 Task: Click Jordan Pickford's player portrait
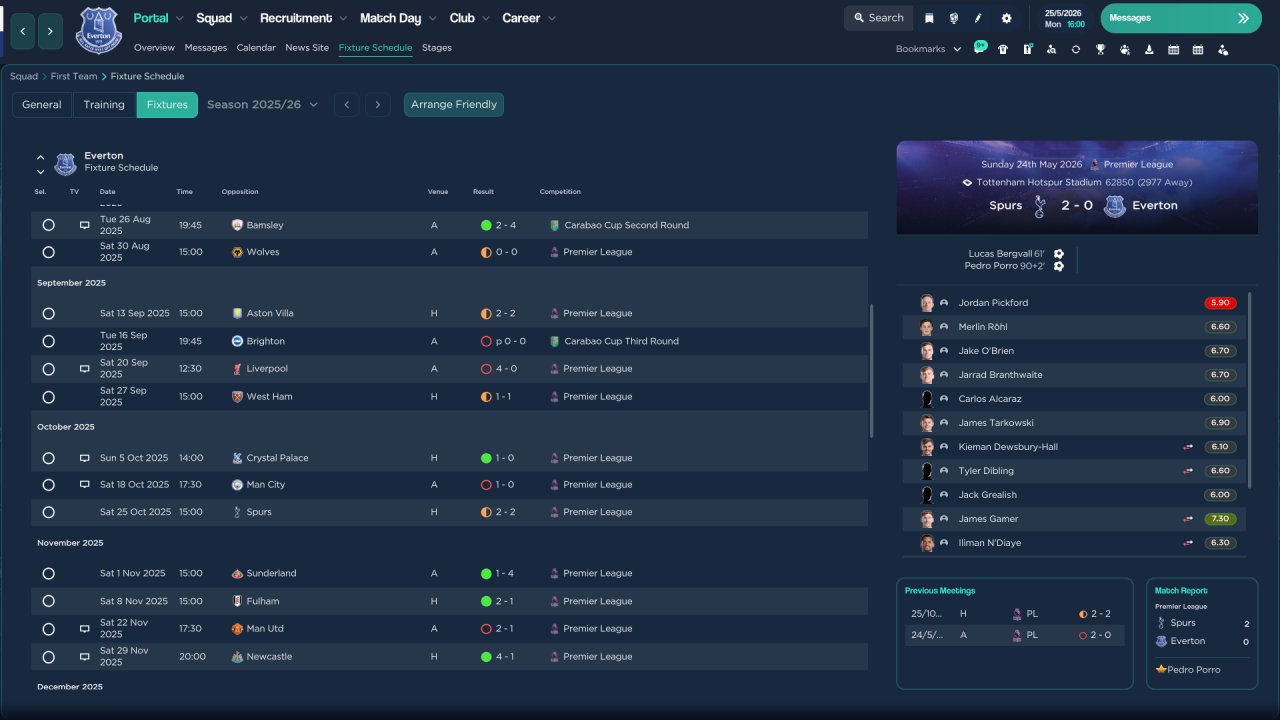pyautogui.click(x=927, y=303)
